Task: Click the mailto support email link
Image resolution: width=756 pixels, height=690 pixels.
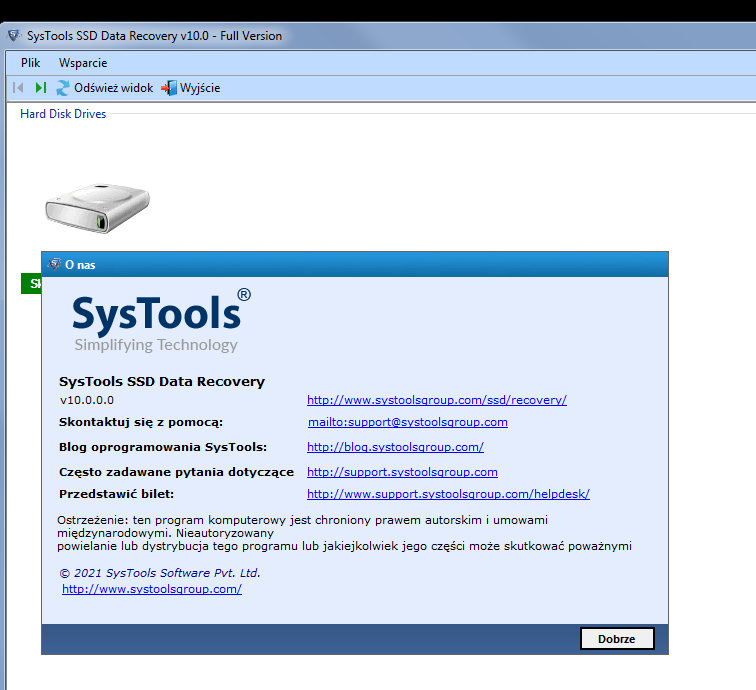Action: [408, 422]
